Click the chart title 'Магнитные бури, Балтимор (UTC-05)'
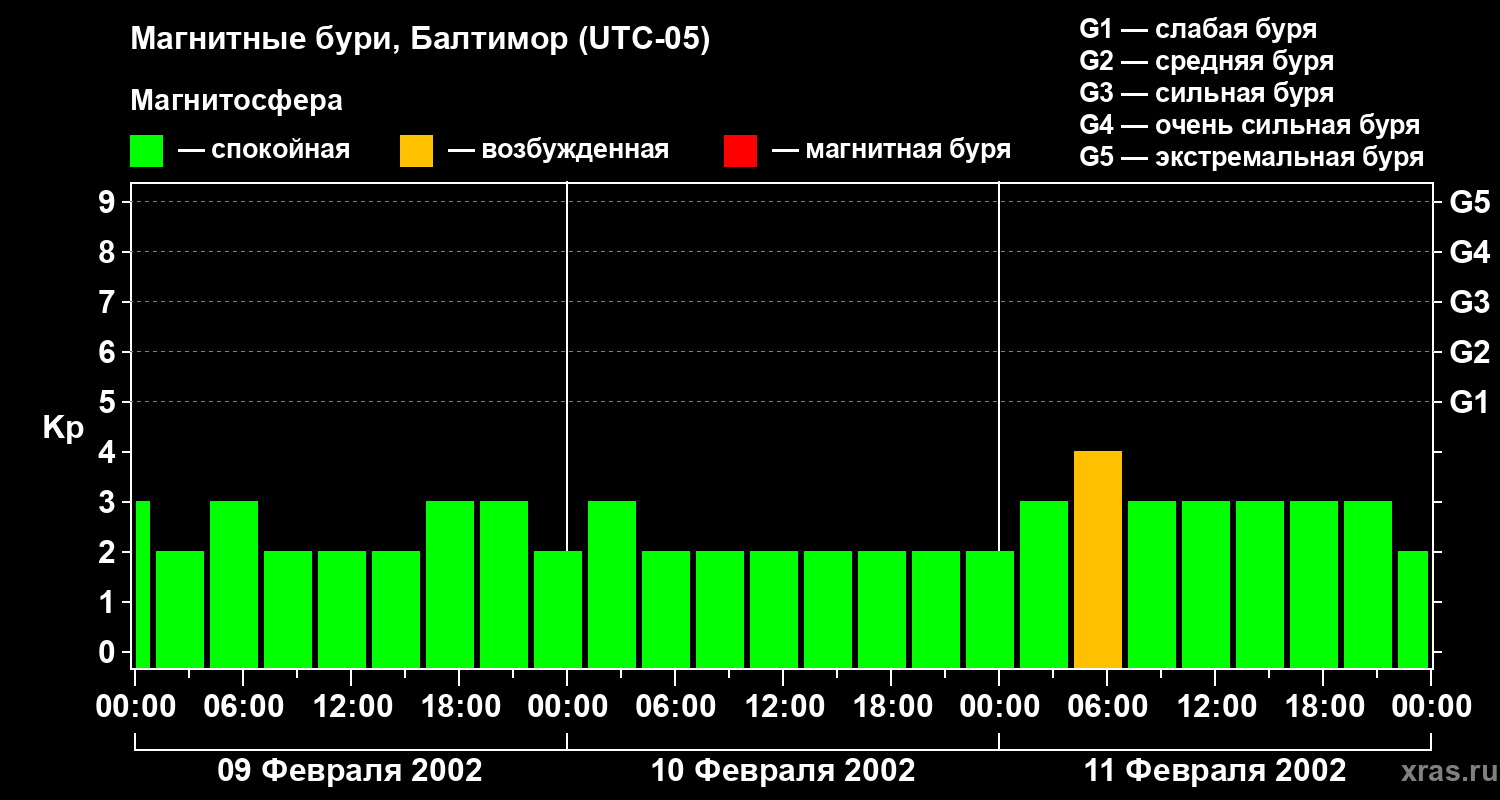 (x=420, y=40)
